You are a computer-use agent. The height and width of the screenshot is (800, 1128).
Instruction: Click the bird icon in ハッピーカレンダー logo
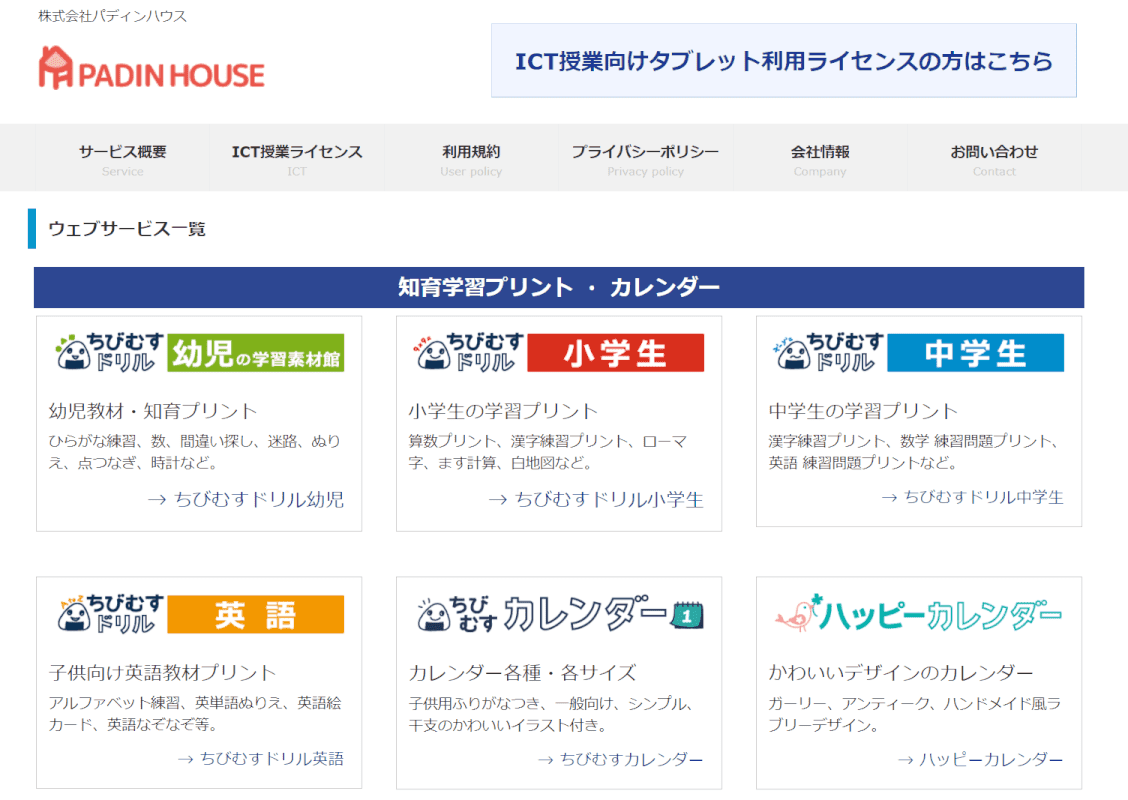(796, 615)
